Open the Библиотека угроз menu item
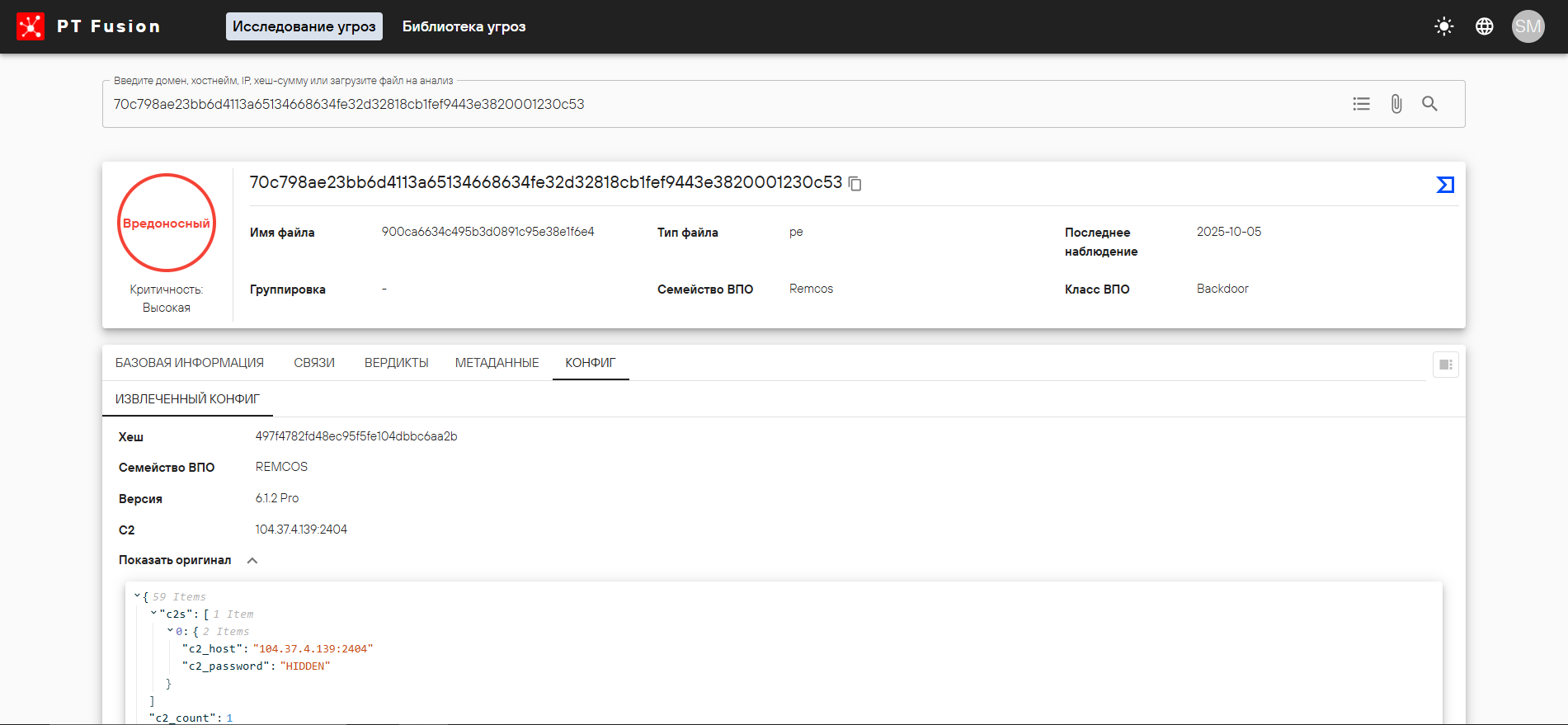 pos(464,26)
